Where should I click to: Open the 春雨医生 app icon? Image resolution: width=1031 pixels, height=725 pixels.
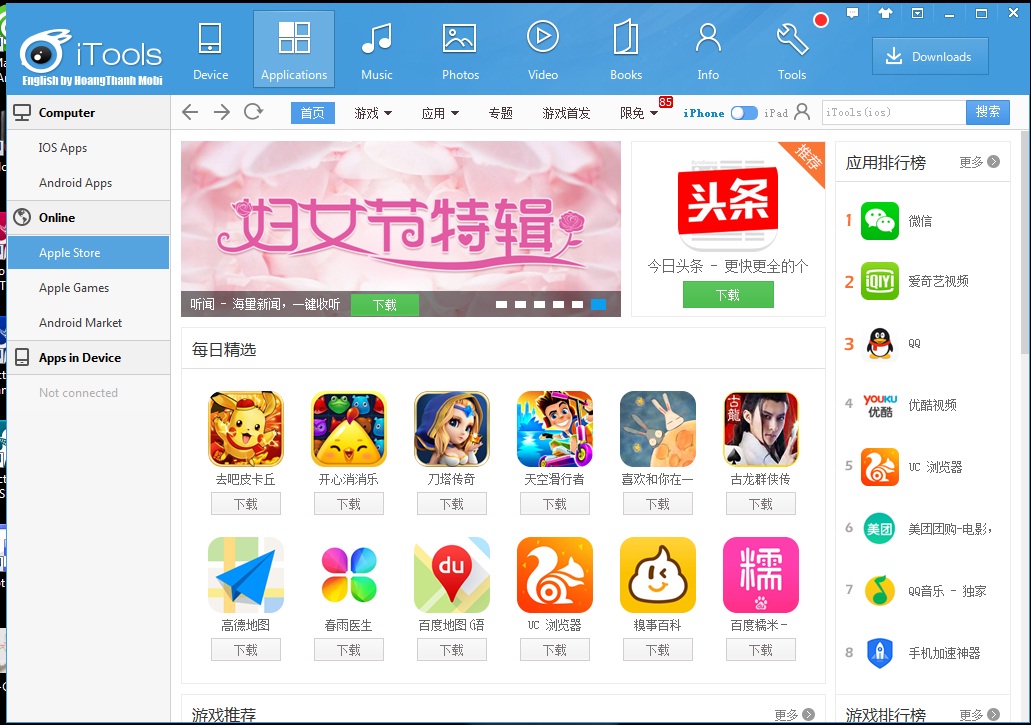(x=348, y=575)
